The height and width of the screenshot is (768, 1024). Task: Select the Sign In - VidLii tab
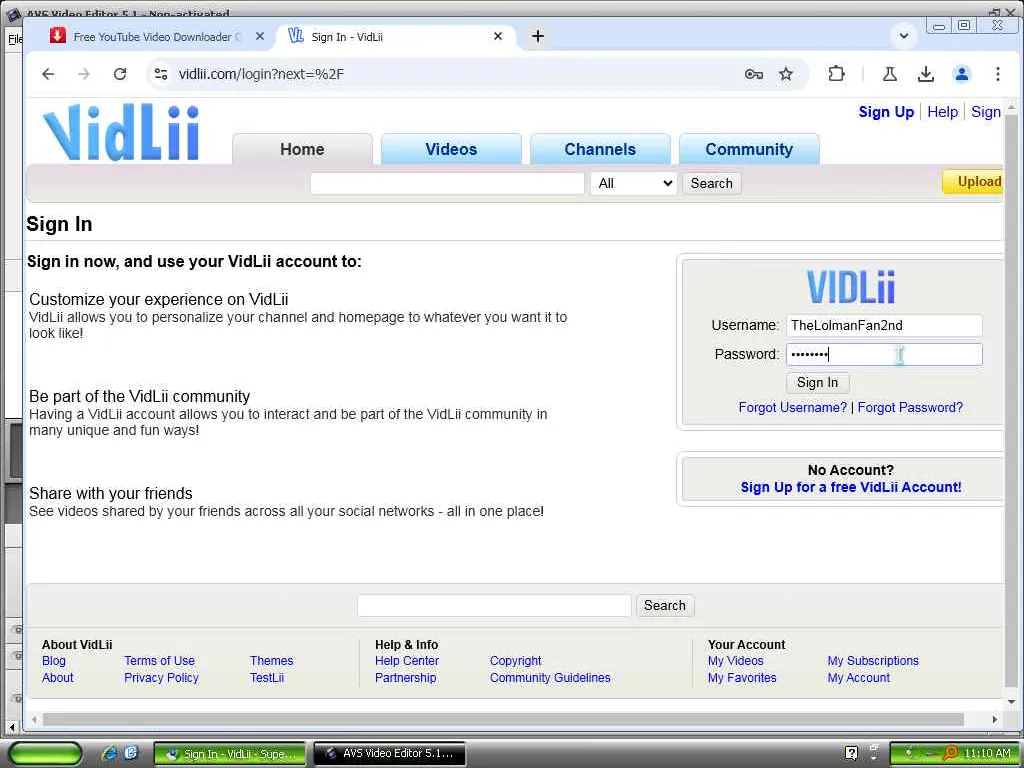point(394,37)
